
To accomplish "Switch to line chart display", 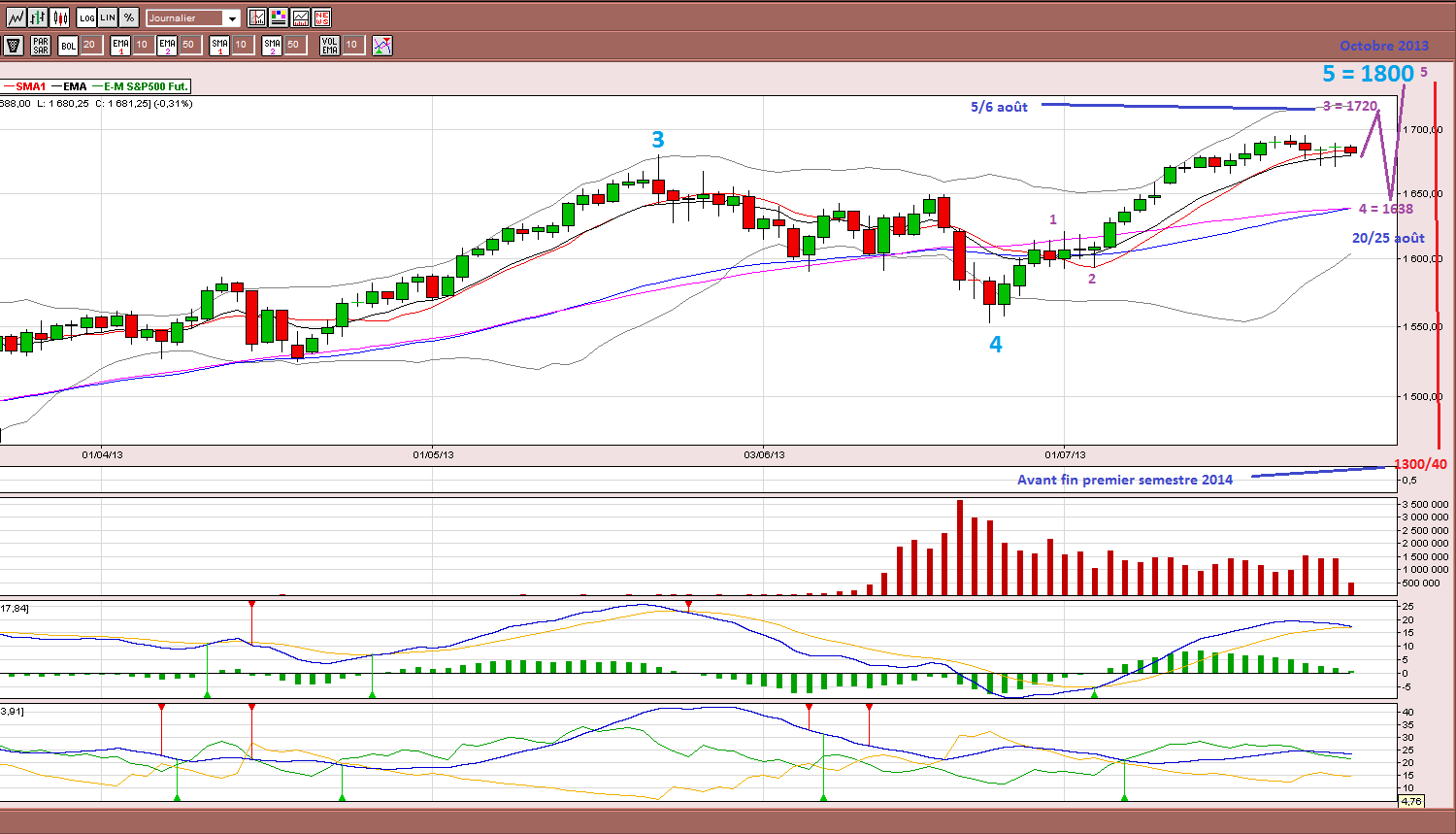I will pyautogui.click(x=16, y=17).
